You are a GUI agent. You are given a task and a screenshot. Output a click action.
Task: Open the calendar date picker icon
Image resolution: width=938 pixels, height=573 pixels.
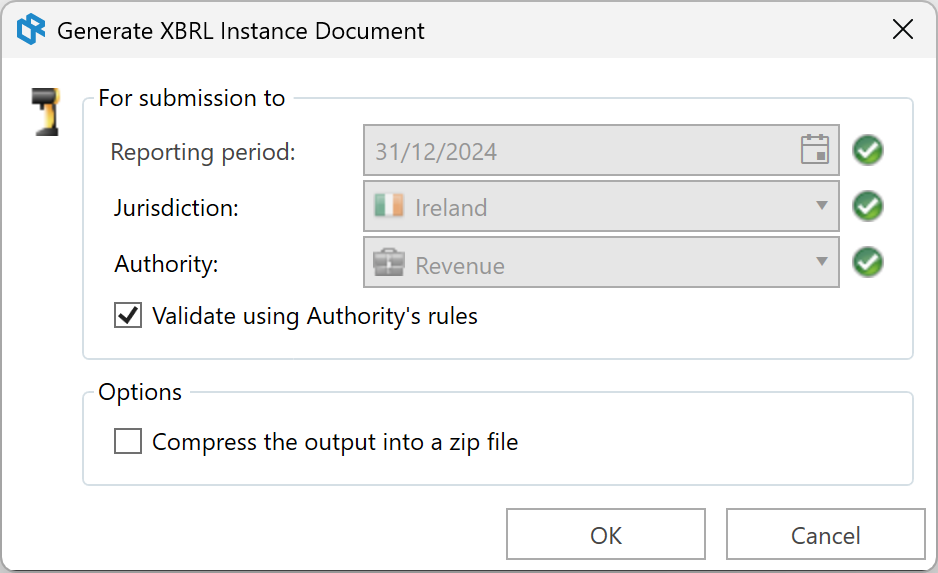click(x=816, y=151)
